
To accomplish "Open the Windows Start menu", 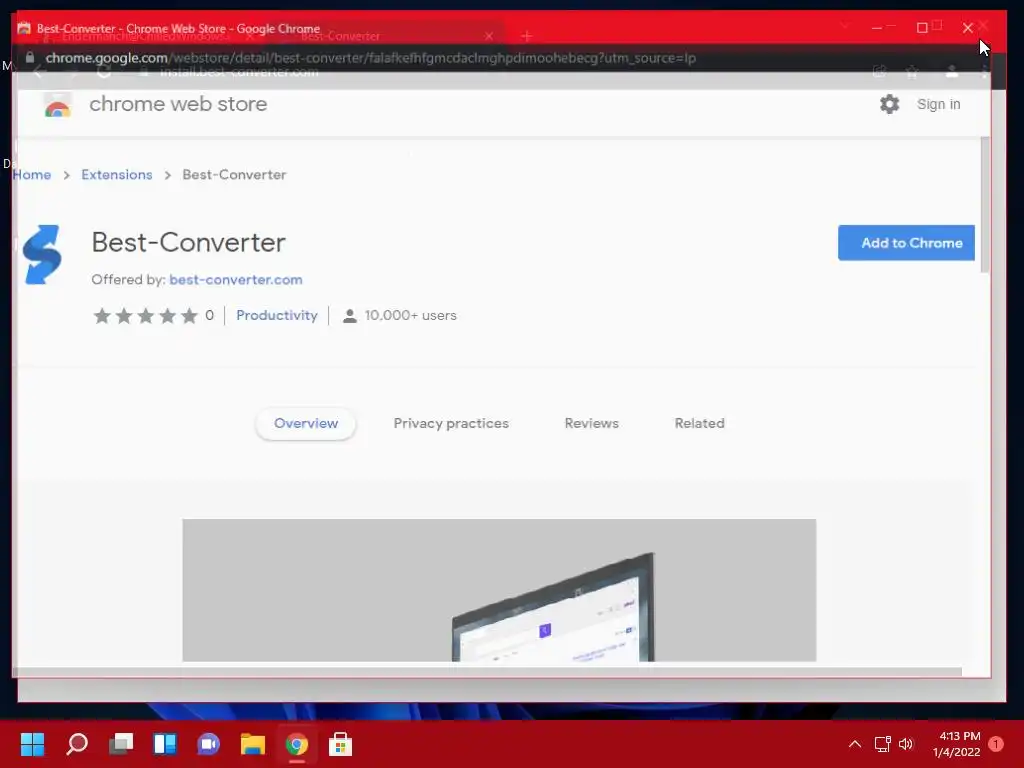I will point(32,744).
